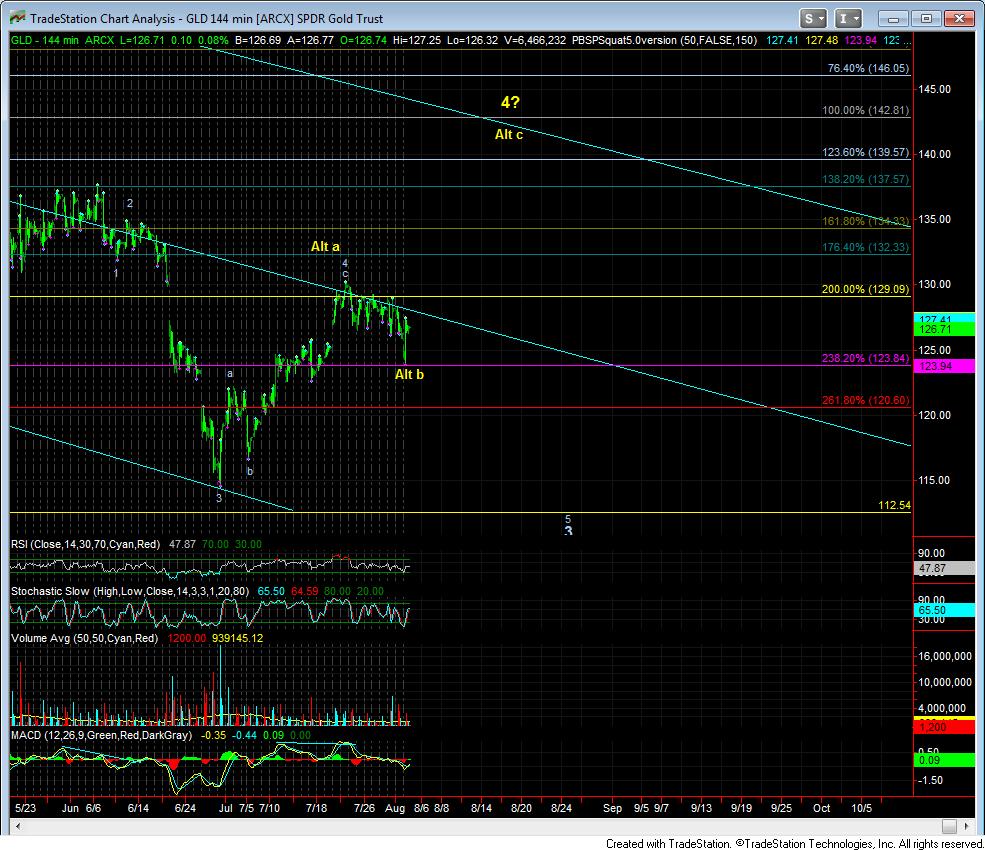985x850 pixels.
Task: Click the '6/24' date on time axis
Action: click(x=185, y=808)
